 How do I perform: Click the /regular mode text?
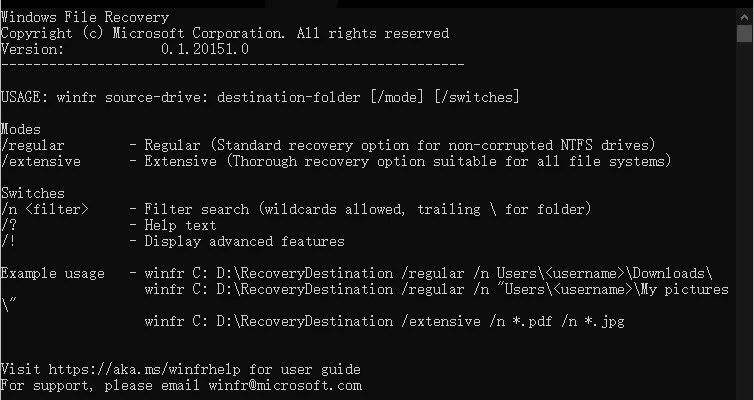pos(32,145)
